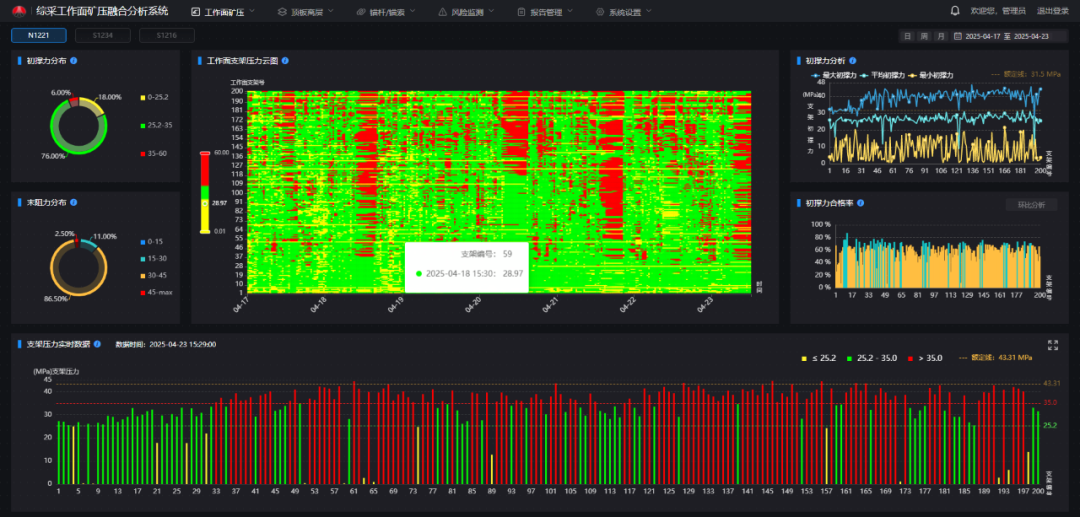Expand the 风险监测 dropdown menu
Screen dimensions: 1080x517
point(491,11)
